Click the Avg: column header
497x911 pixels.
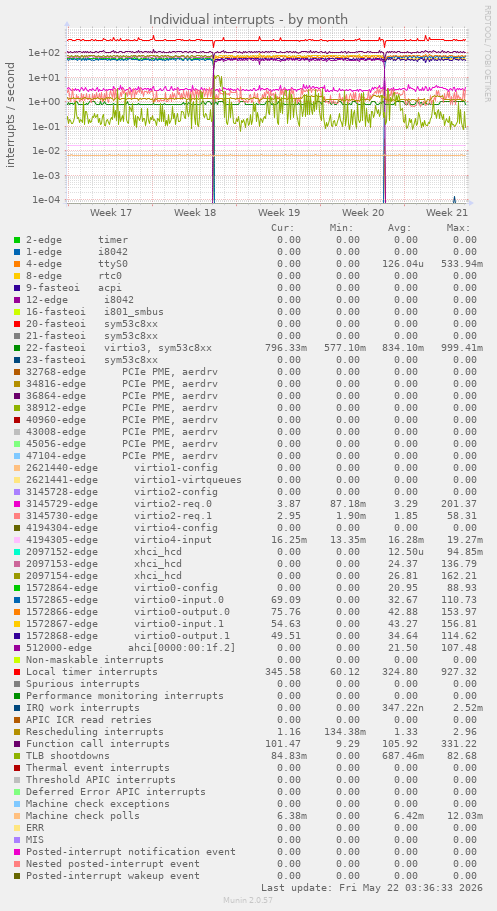(x=399, y=228)
